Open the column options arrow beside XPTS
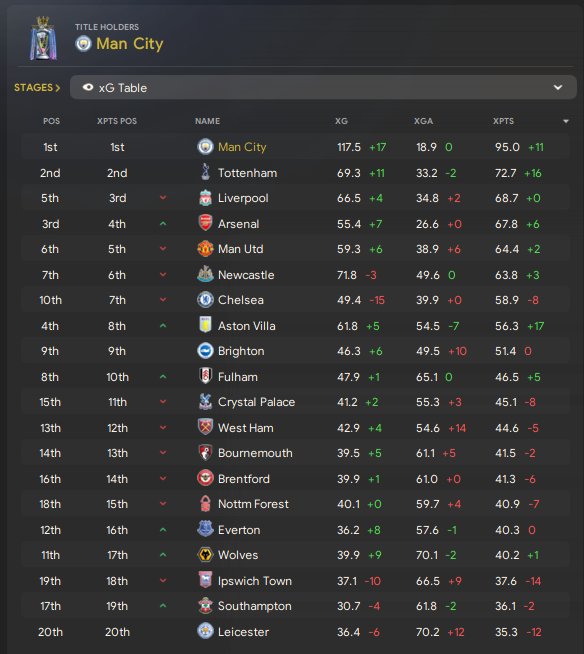Image resolution: width=584 pixels, height=654 pixels. tap(566, 121)
